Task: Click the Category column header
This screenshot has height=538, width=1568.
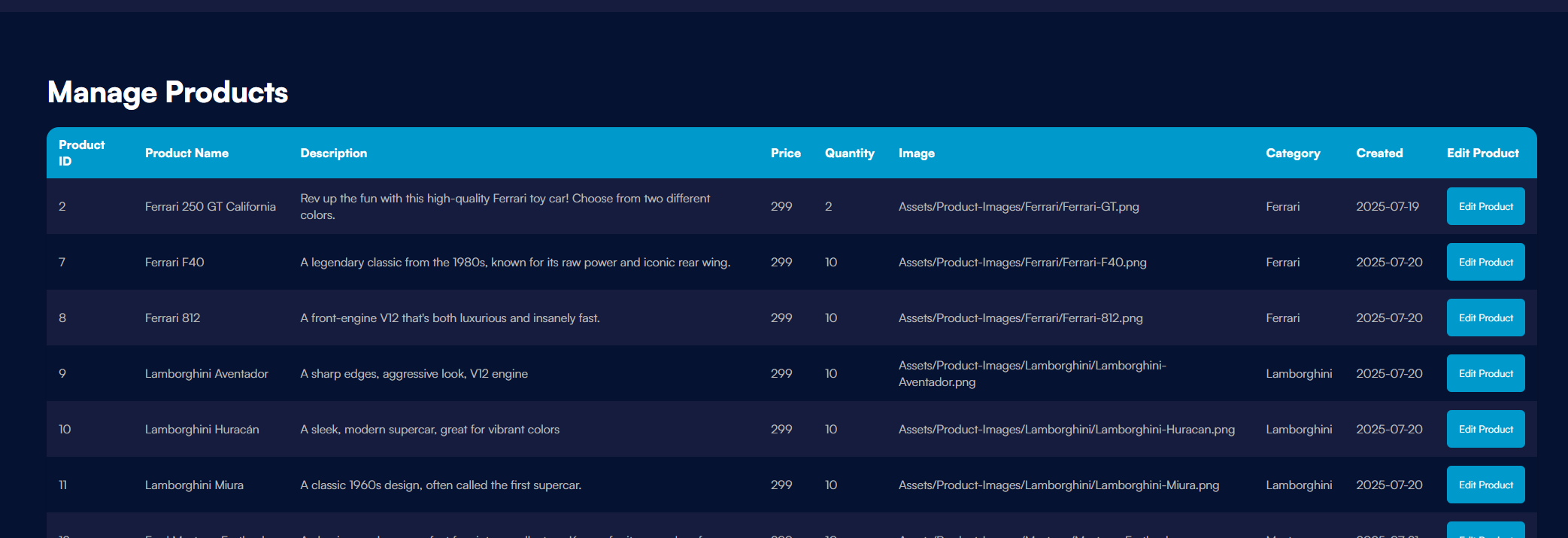Action: (1293, 153)
